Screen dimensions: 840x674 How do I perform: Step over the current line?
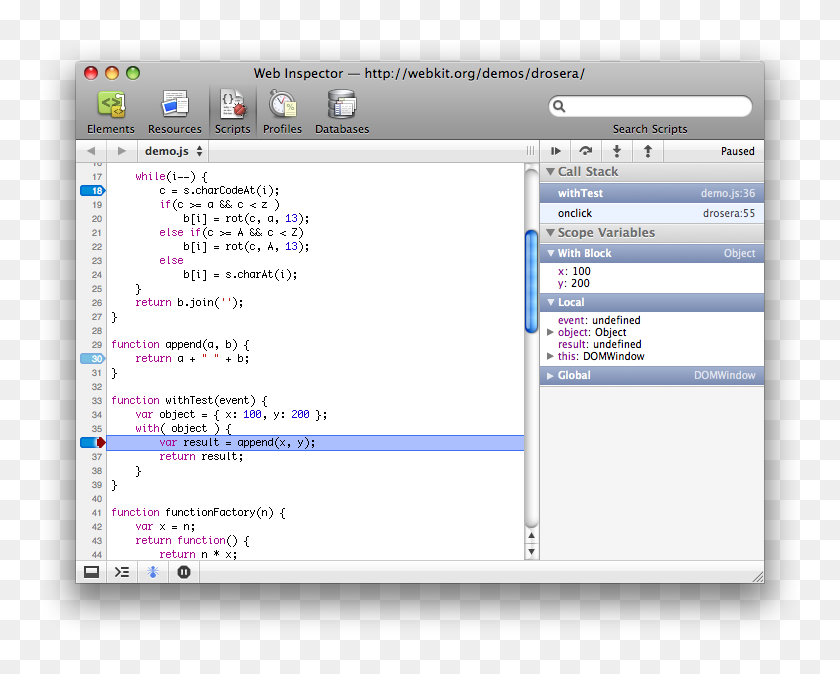tap(586, 150)
